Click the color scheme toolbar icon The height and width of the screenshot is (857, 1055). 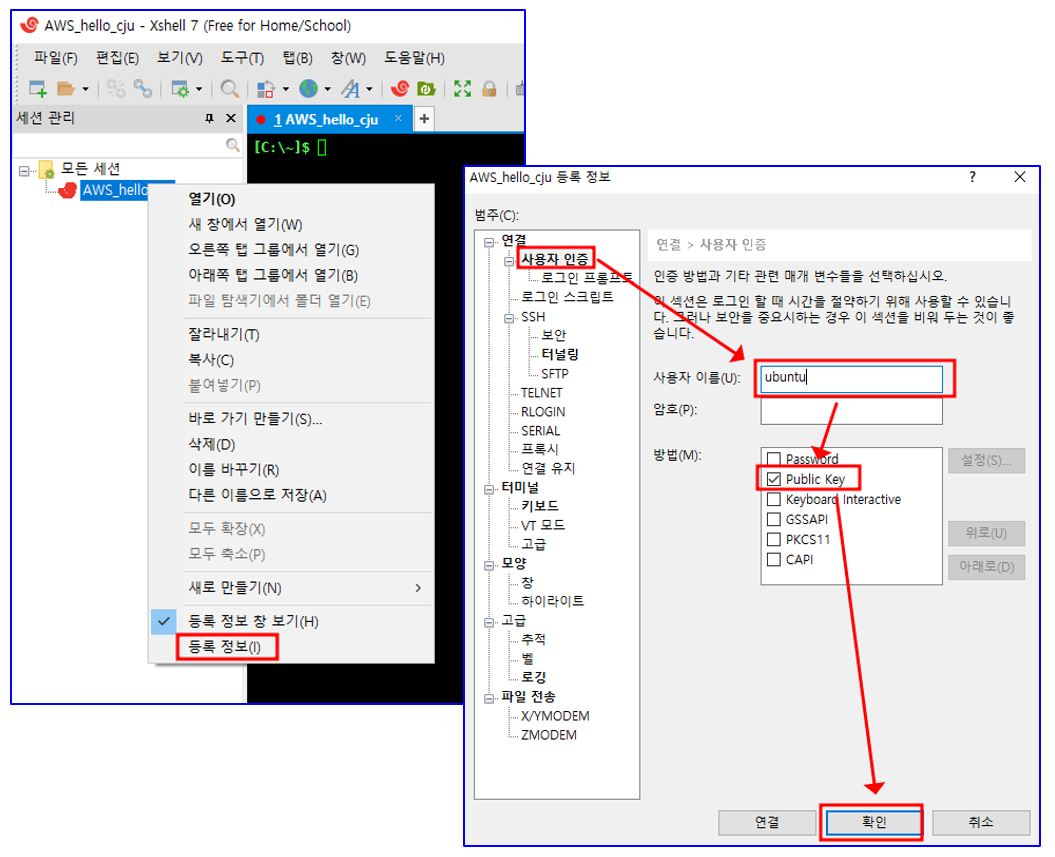click(x=266, y=88)
